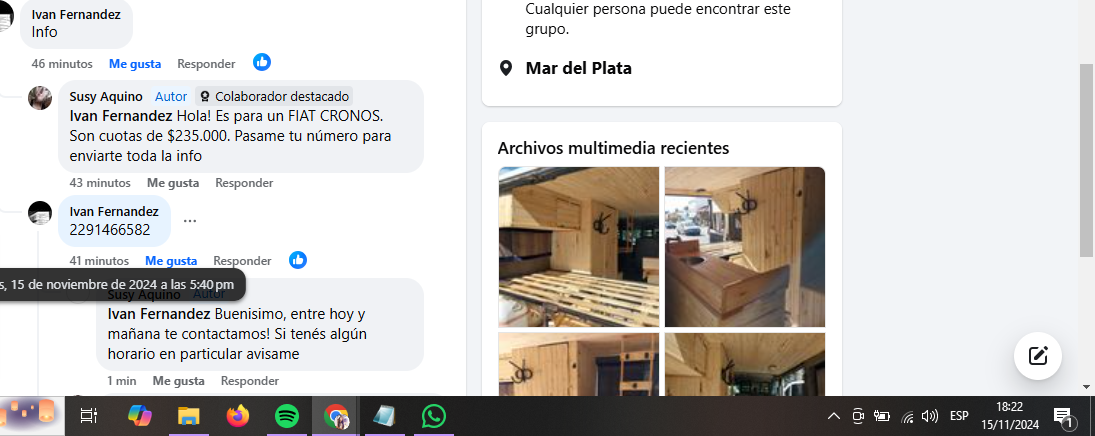Click like reaction icon under phone number comment
Screen dimensions: 1095x436
tap(298, 260)
